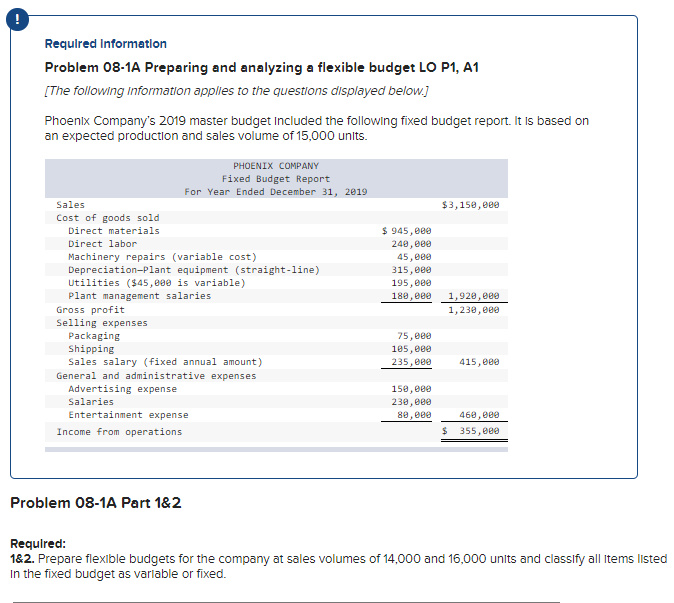Click the 230,000 salaries amount
Screen dimensions: 674x603
point(411,402)
